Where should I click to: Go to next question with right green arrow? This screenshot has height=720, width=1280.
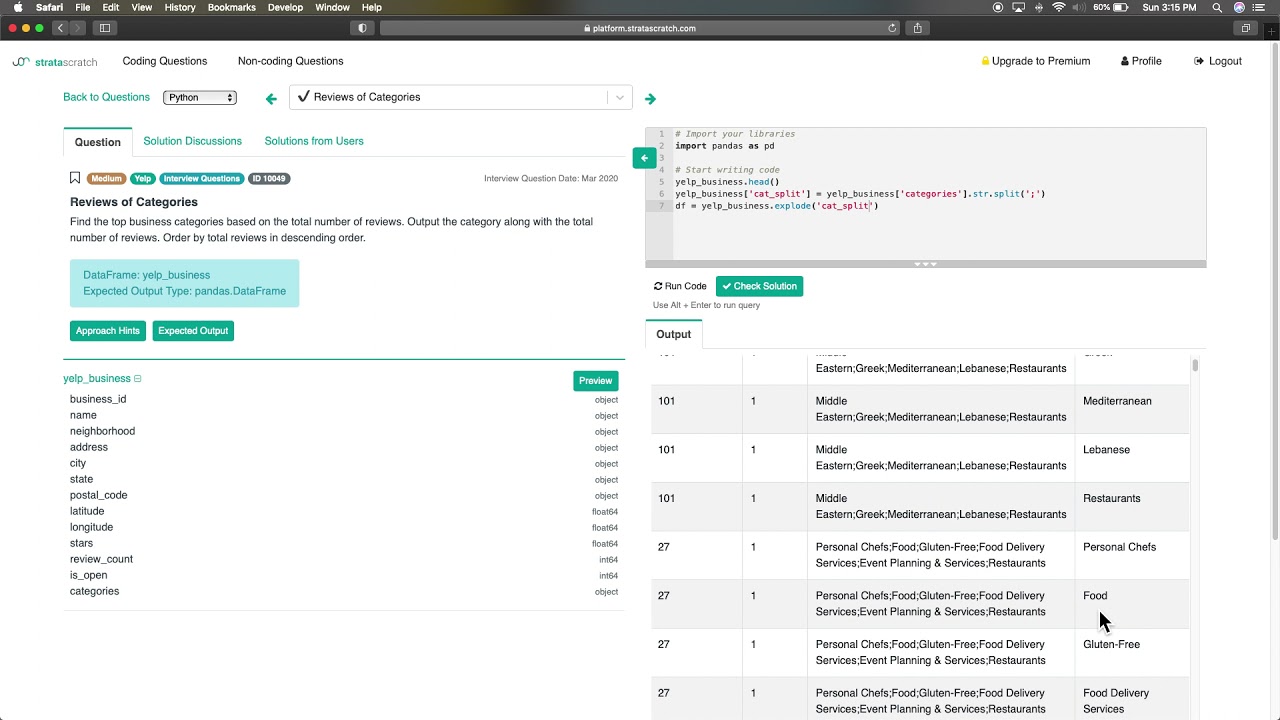(x=650, y=98)
